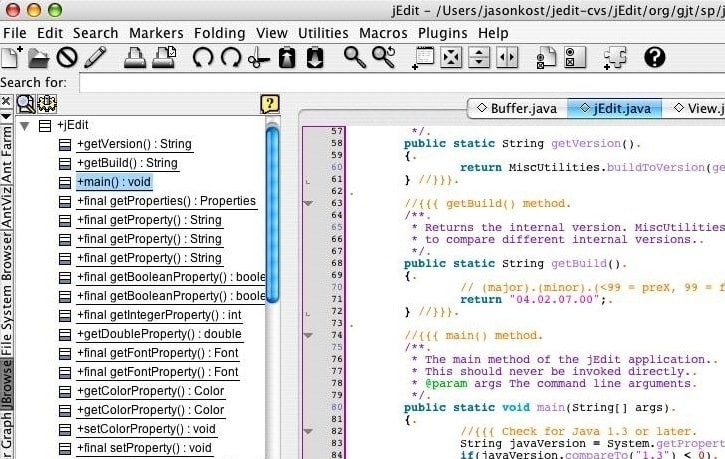Open the Folding menu

[x=218, y=33]
